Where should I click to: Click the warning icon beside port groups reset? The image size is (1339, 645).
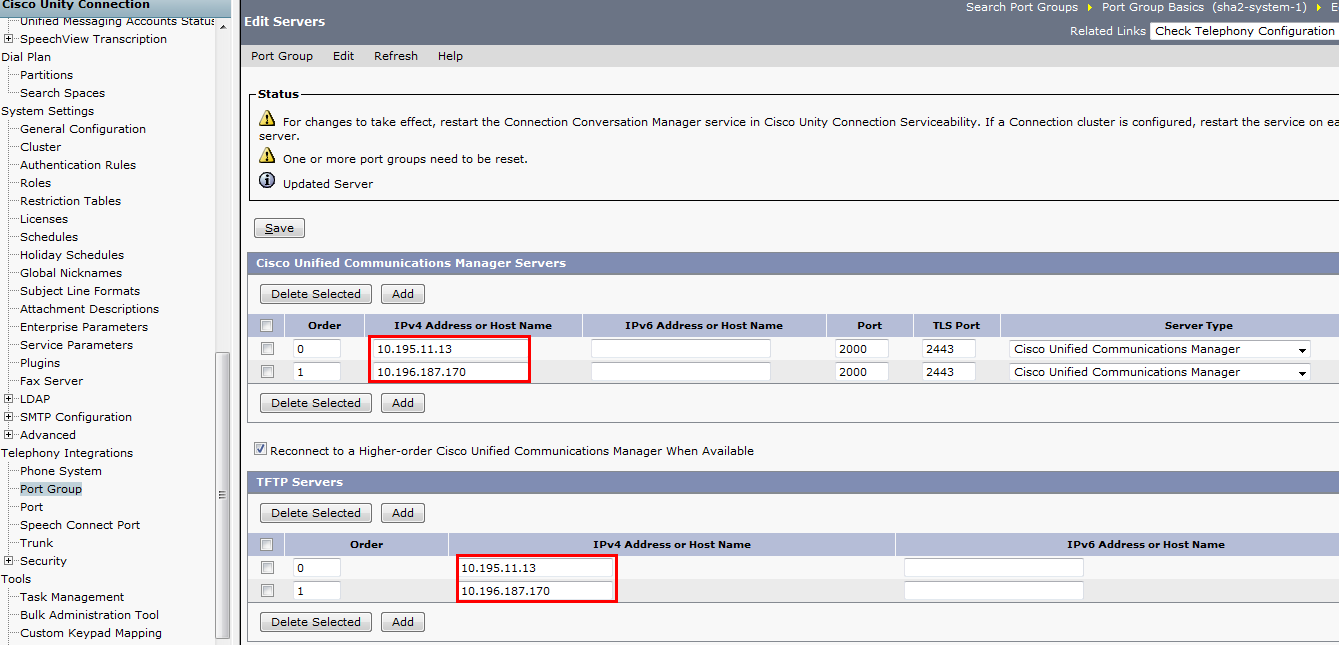coord(267,156)
